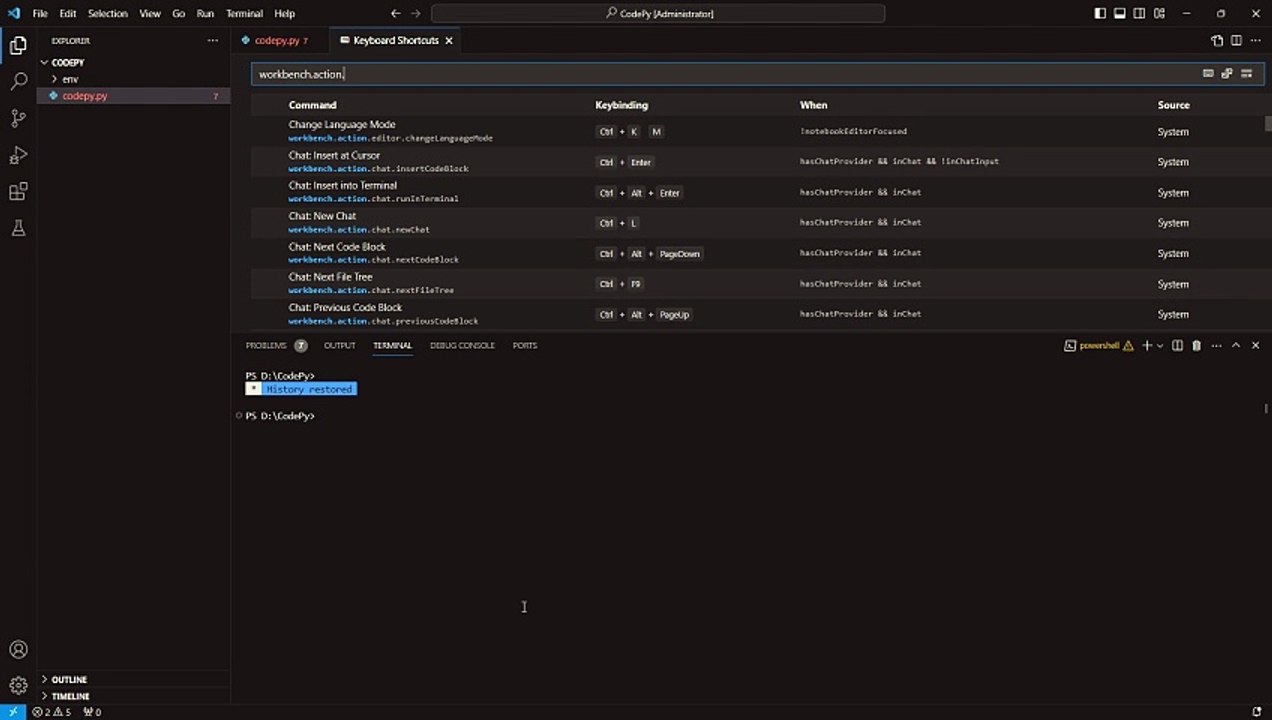Image resolution: width=1272 pixels, height=720 pixels.
Task: Close the Keyboard Shortcuts tab
Action: tap(449, 41)
